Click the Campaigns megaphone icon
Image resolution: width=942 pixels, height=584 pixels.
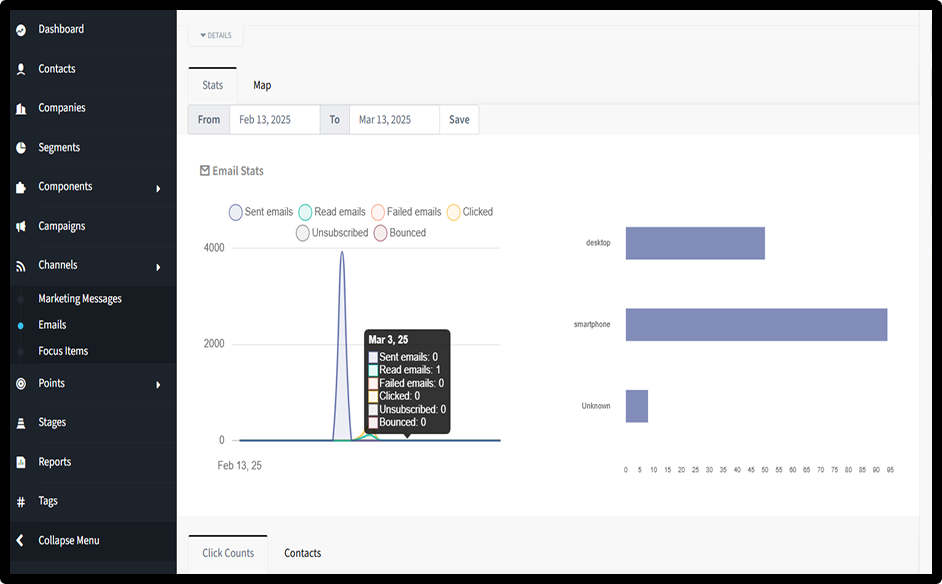tap(21, 227)
